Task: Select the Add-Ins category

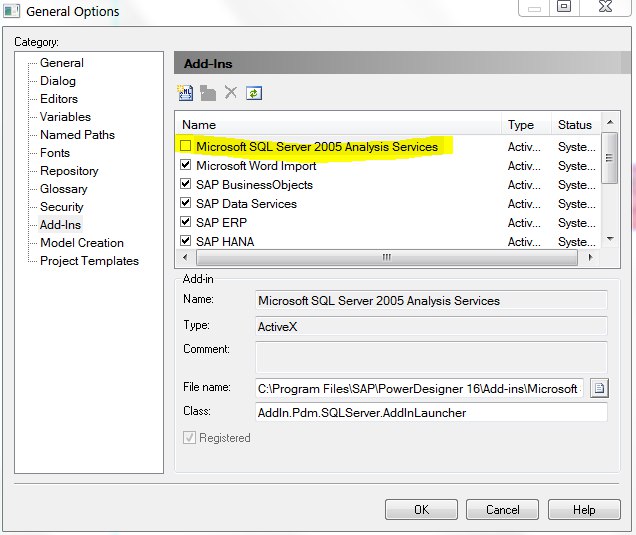Action: coord(60,225)
